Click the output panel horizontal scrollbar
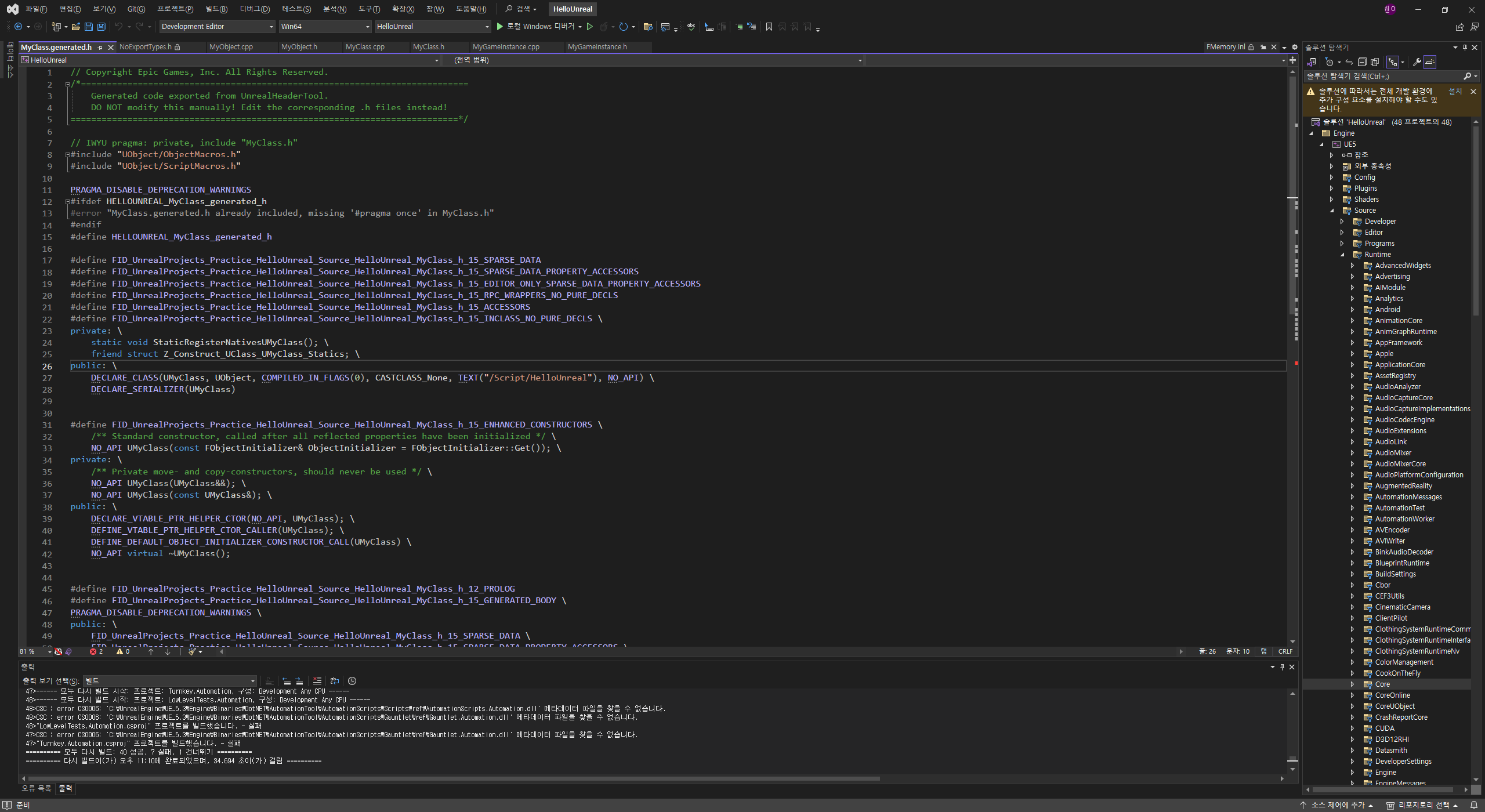Viewport: 1485px width, 812px height. (452, 778)
